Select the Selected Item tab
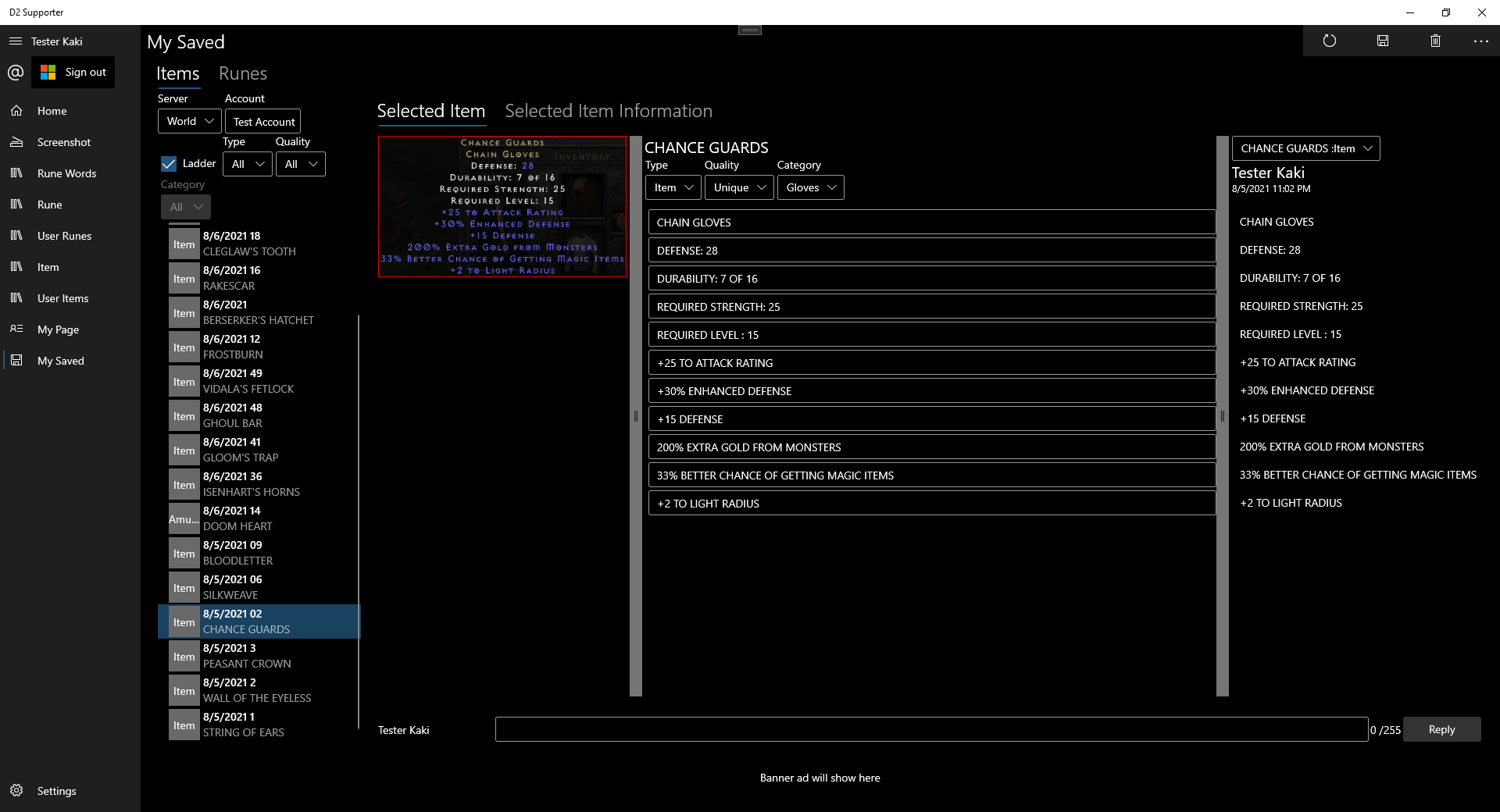 coord(431,111)
